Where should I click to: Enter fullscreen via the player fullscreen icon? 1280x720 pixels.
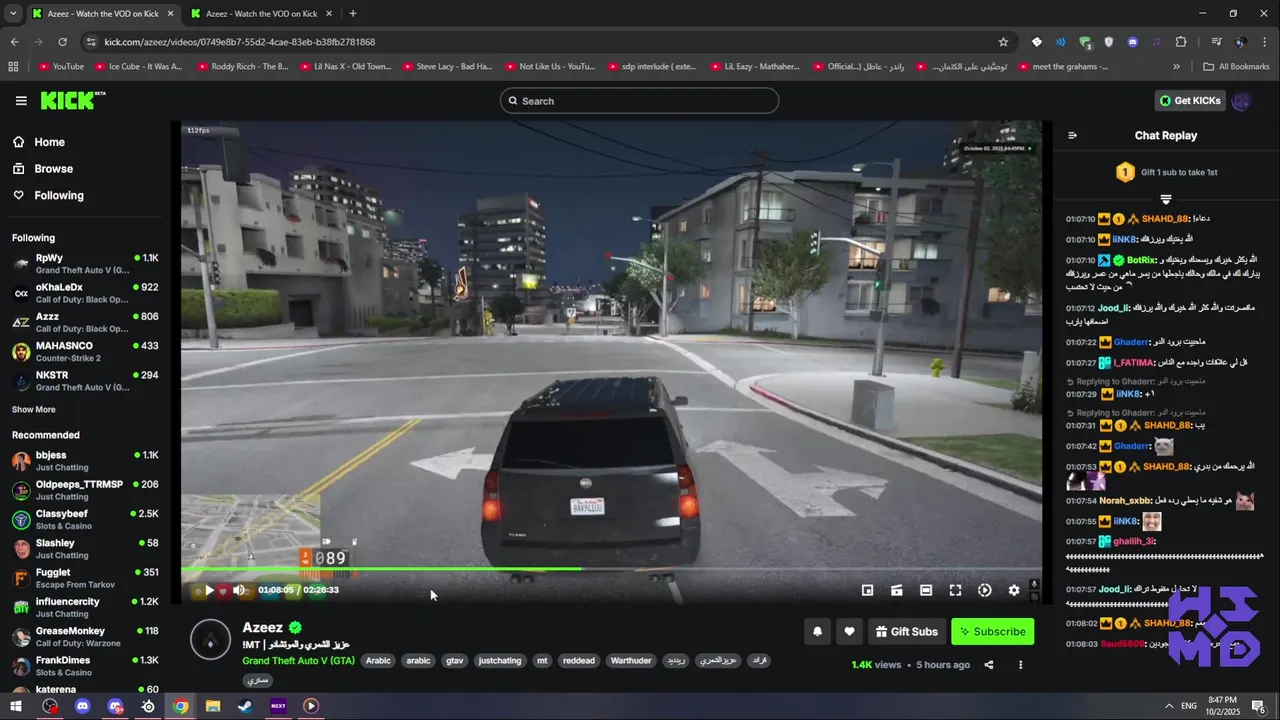pos(955,590)
